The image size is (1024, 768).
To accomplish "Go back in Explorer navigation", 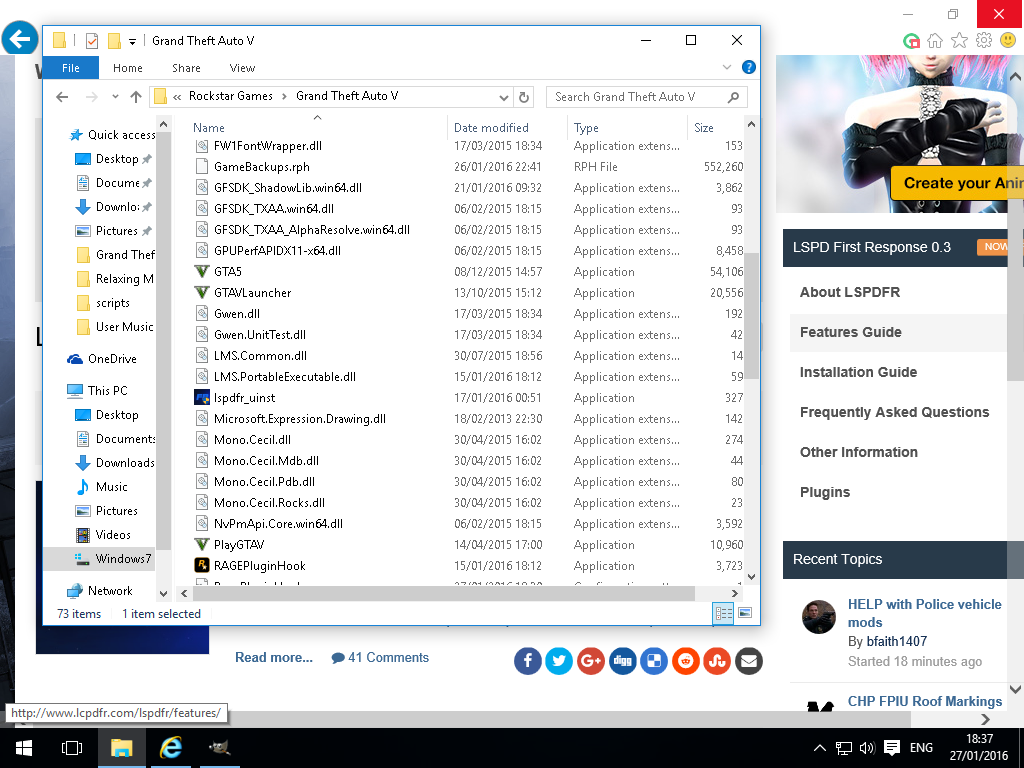I will click(62, 97).
